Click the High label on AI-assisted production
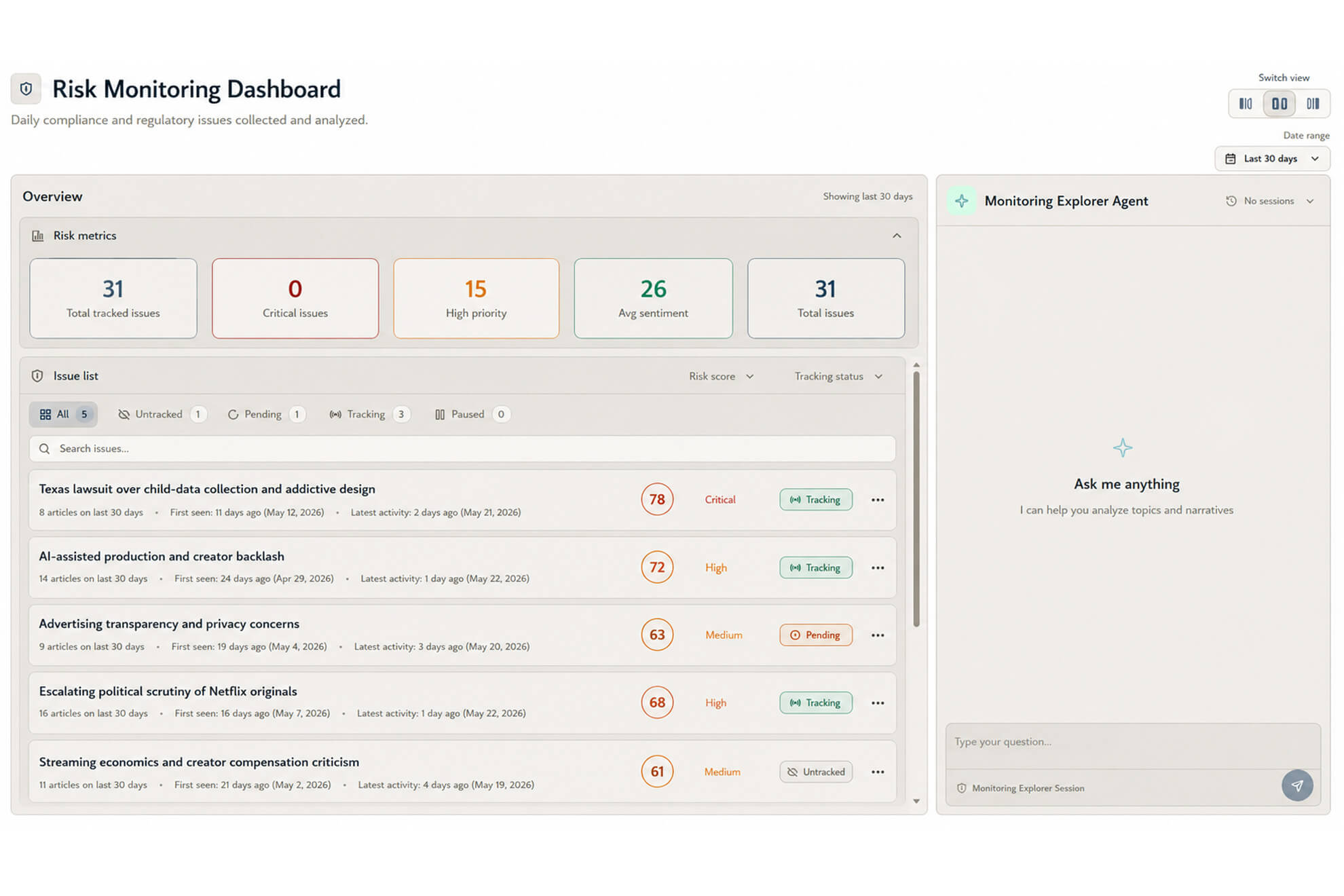This screenshot has height=896, width=1344. point(716,567)
